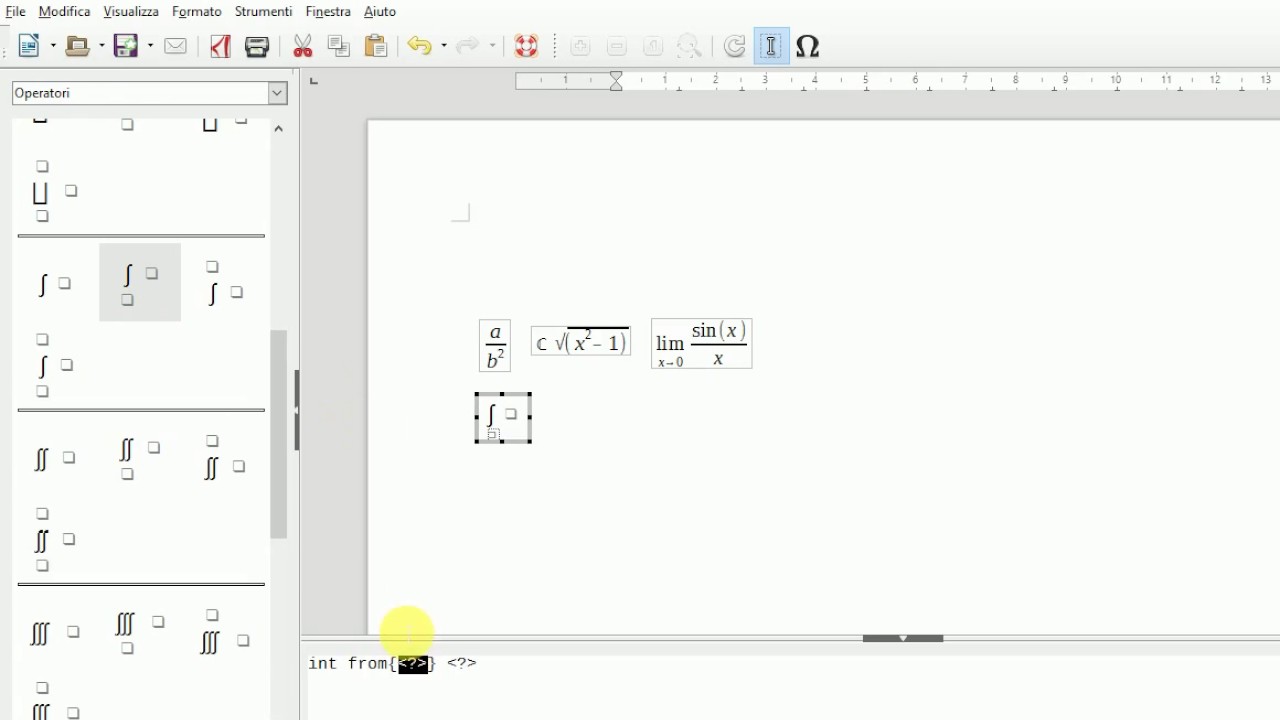Insert triple integral with upper limit
The width and height of the screenshot is (1280, 720).
[224, 633]
